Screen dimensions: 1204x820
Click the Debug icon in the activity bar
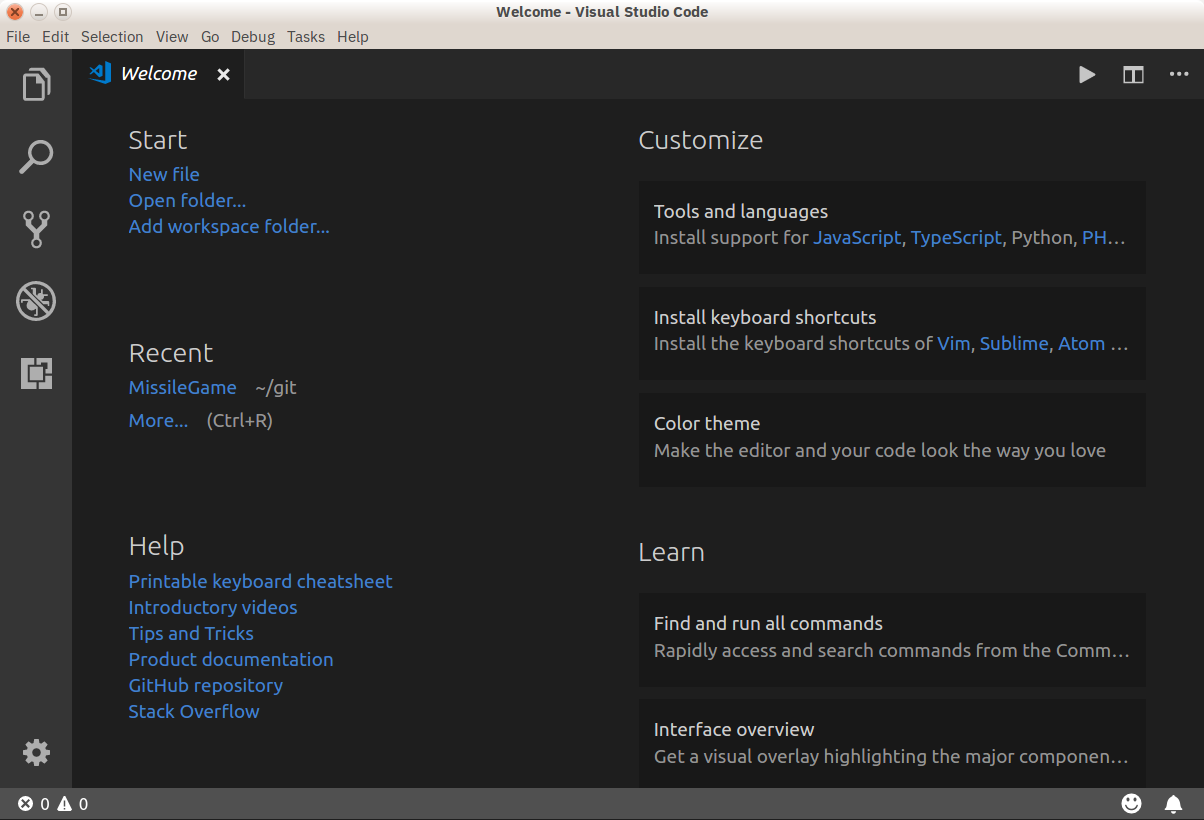(36, 301)
